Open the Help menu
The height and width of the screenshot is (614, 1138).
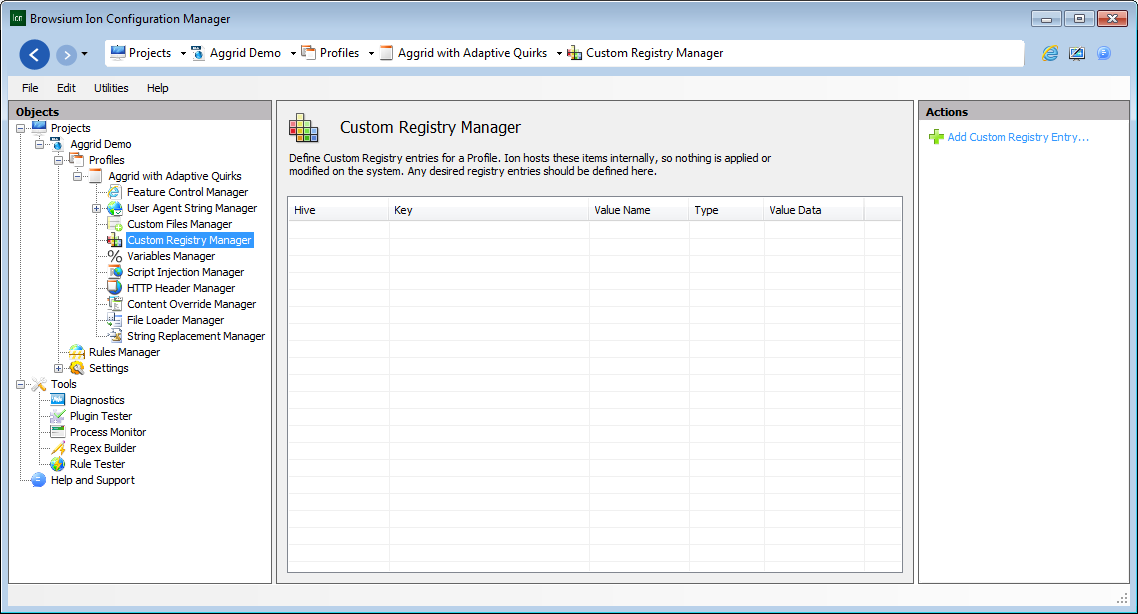[x=157, y=88]
